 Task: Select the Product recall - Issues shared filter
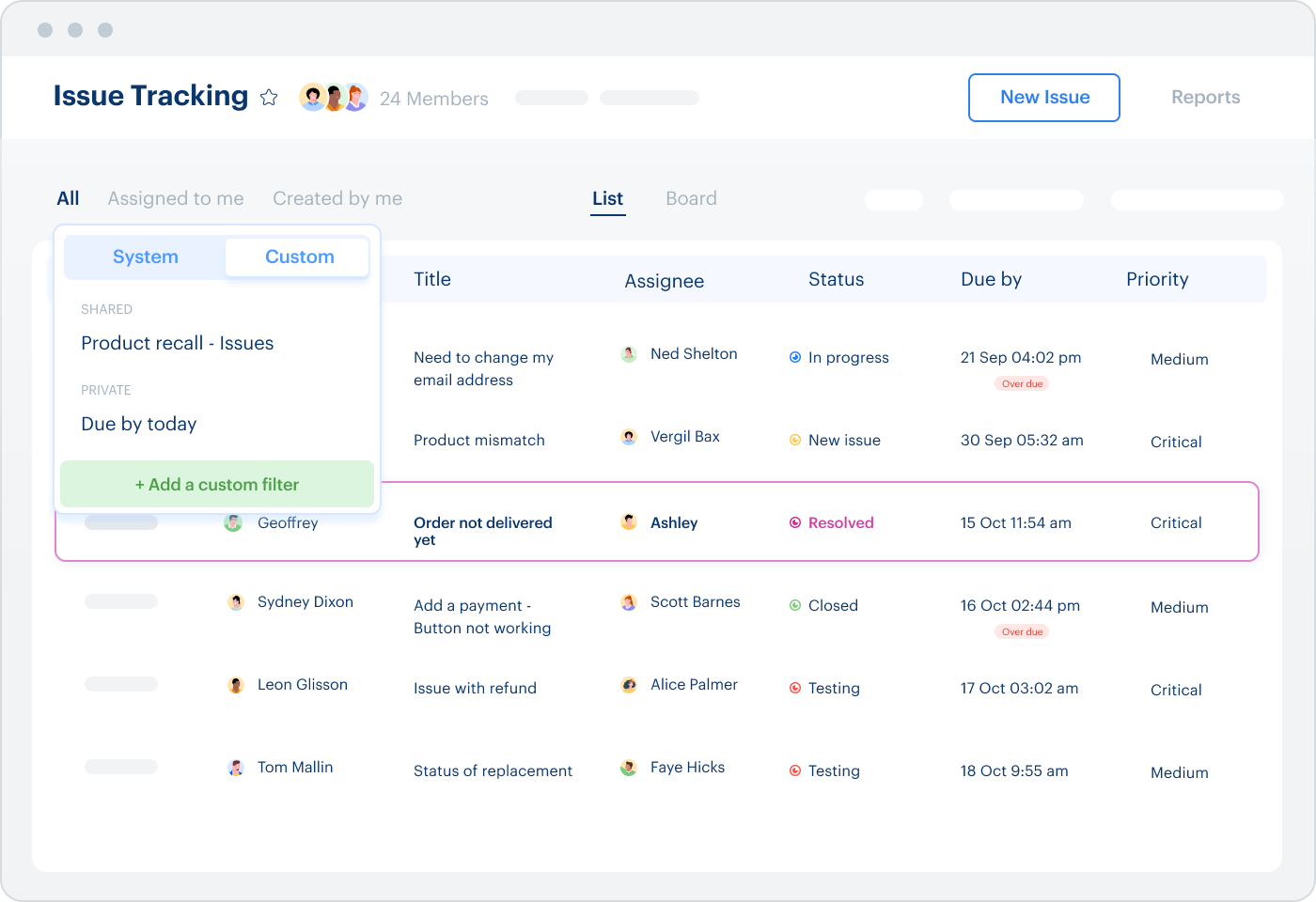click(x=177, y=343)
